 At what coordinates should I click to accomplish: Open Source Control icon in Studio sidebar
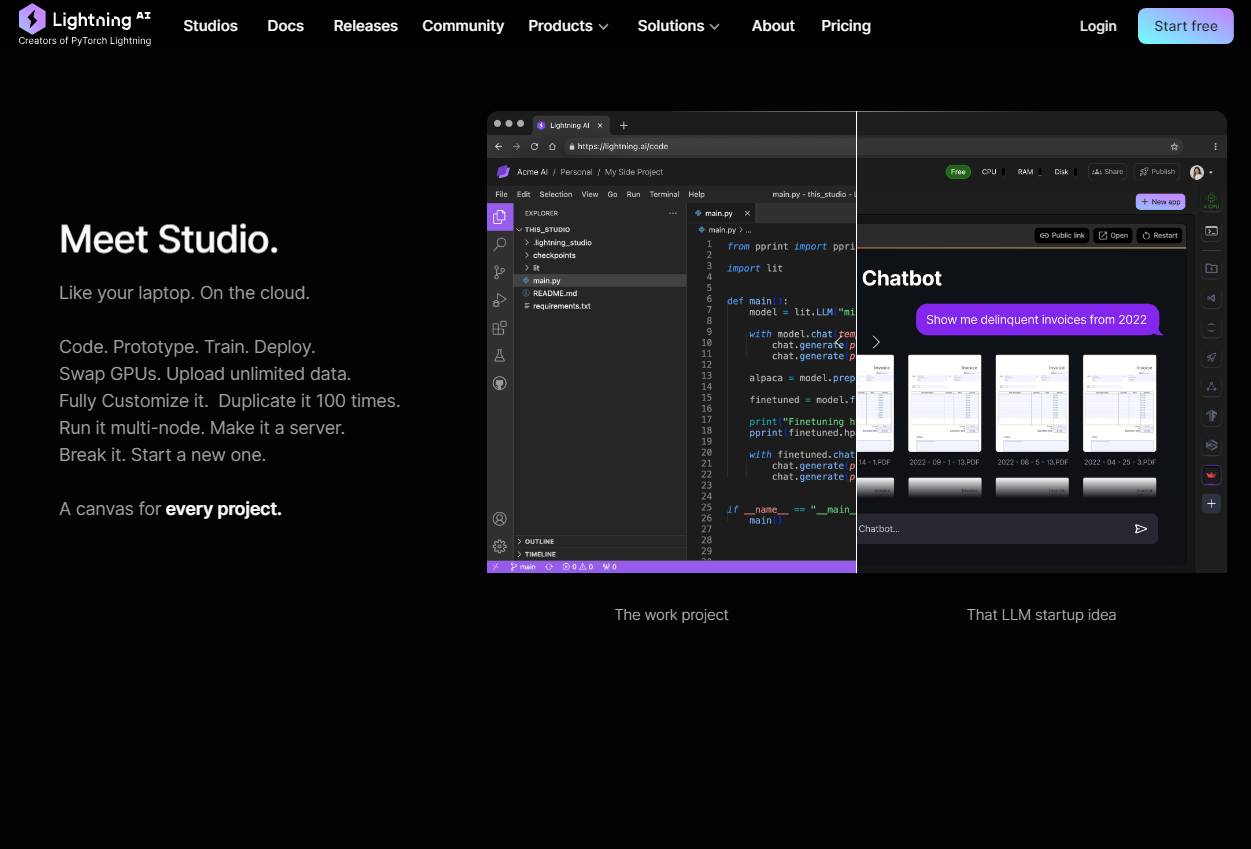coord(500,272)
